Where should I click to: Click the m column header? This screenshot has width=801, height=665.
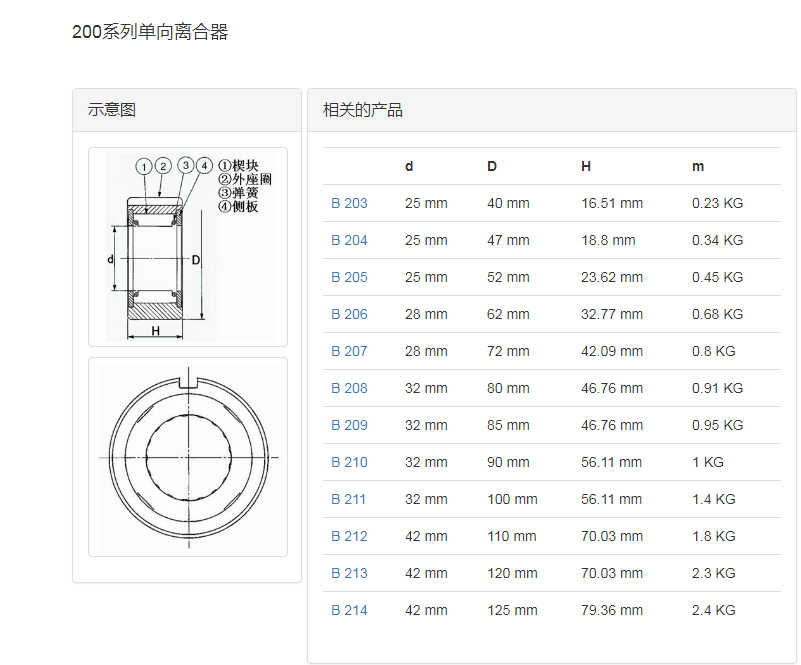(x=698, y=166)
